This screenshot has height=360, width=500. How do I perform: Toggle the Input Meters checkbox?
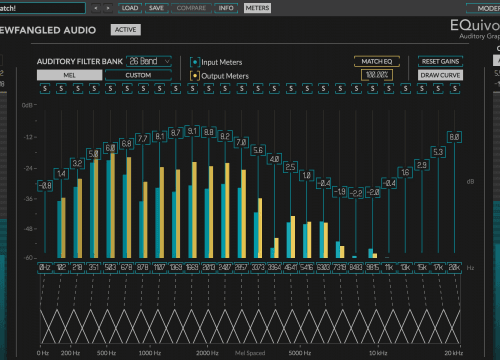(195, 62)
